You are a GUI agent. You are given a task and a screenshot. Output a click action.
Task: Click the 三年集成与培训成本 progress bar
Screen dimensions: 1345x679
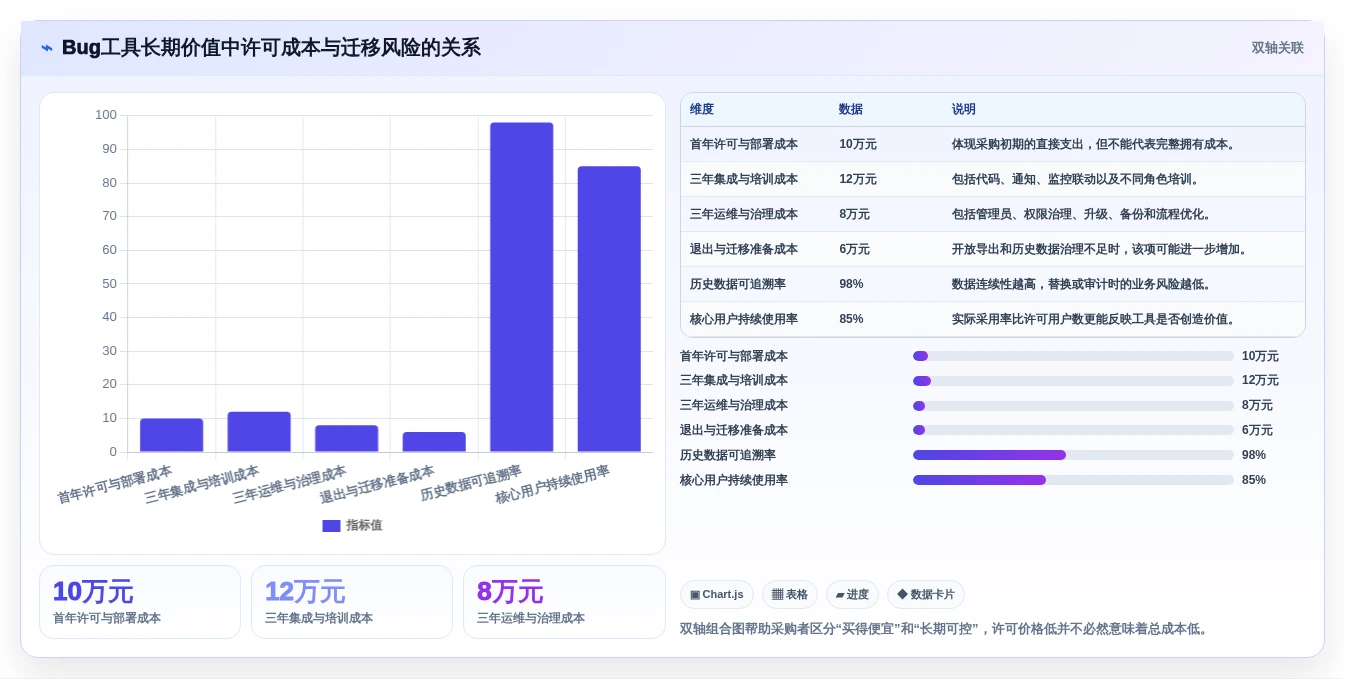pos(1073,381)
